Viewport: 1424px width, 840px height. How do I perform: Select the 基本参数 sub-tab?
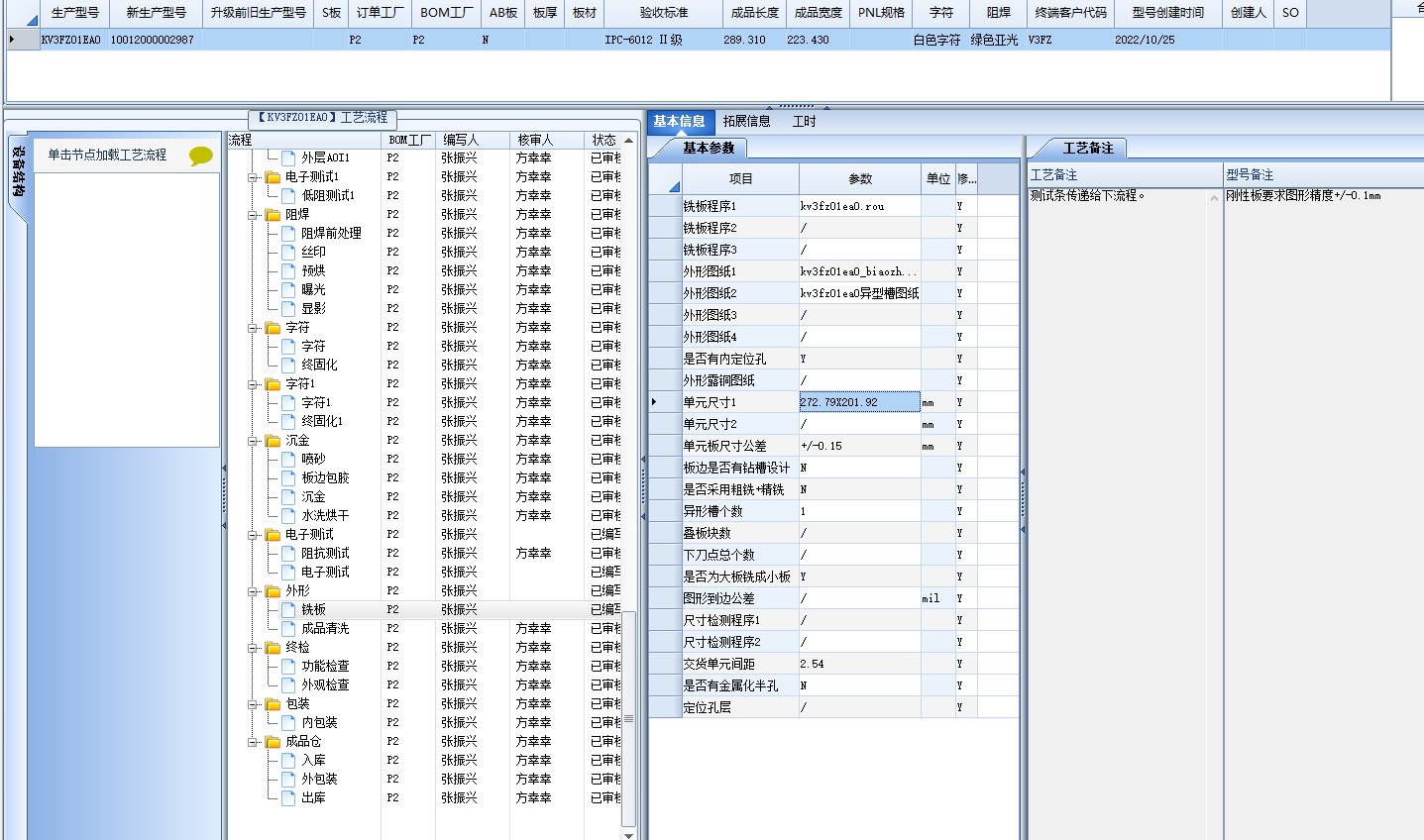tap(709, 148)
